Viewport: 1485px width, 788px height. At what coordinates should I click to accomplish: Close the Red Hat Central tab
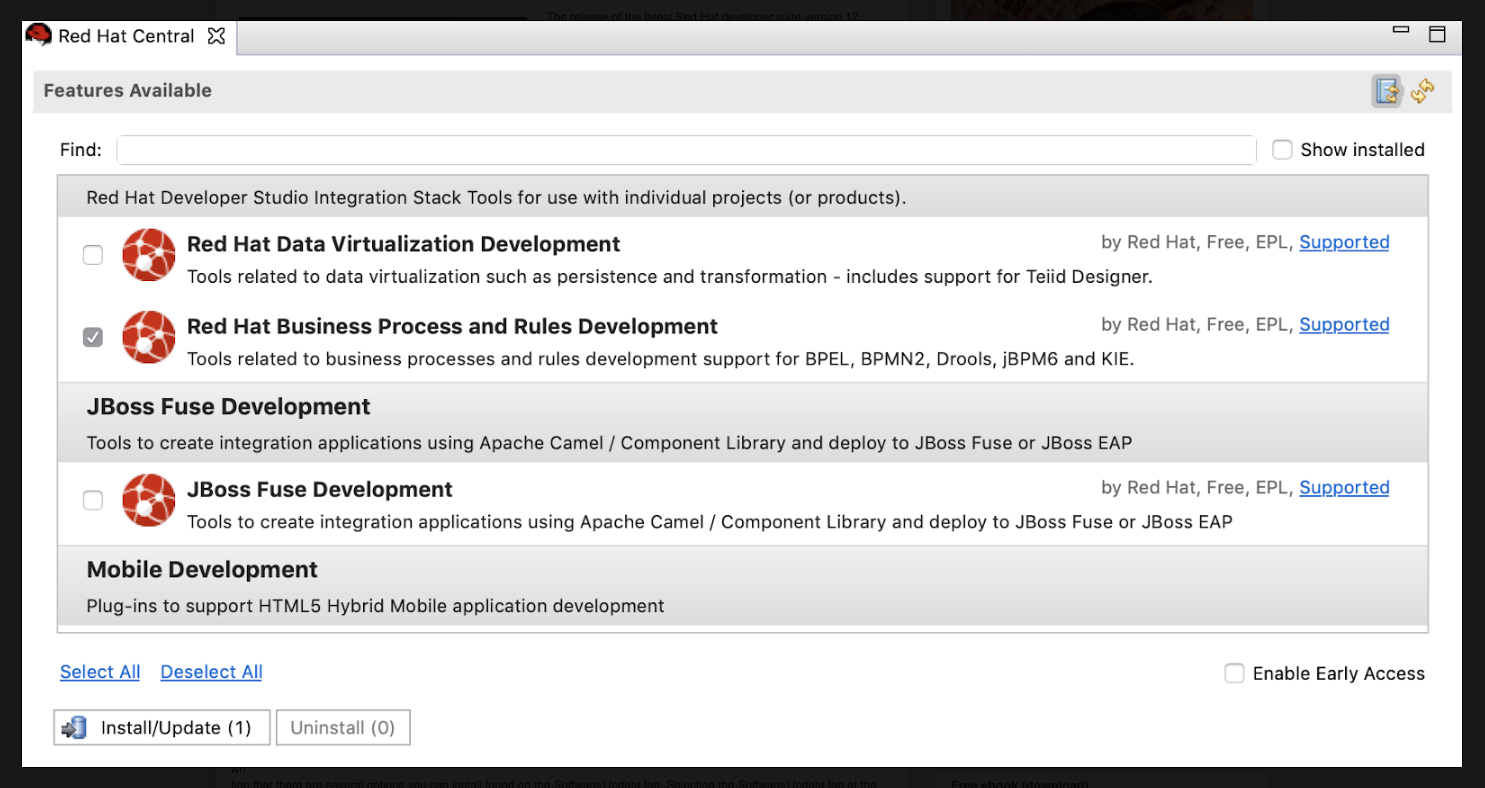216,37
